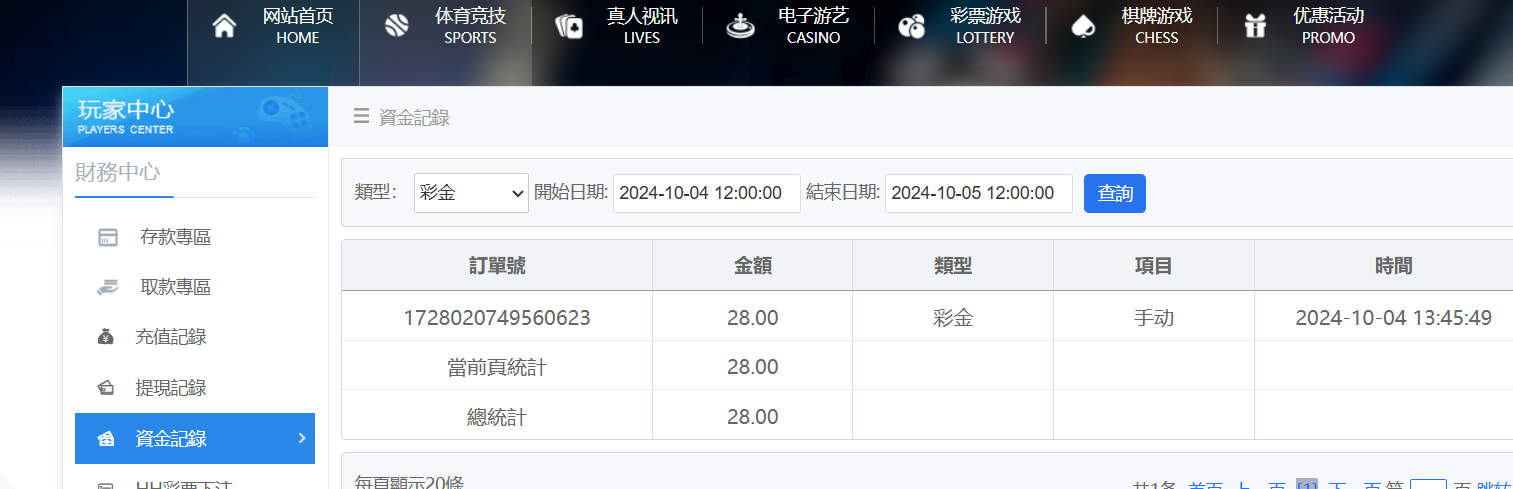Click order number 1728020749560623
Viewport: 1513px width, 489px height.
pyautogui.click(x=497, y=318)
